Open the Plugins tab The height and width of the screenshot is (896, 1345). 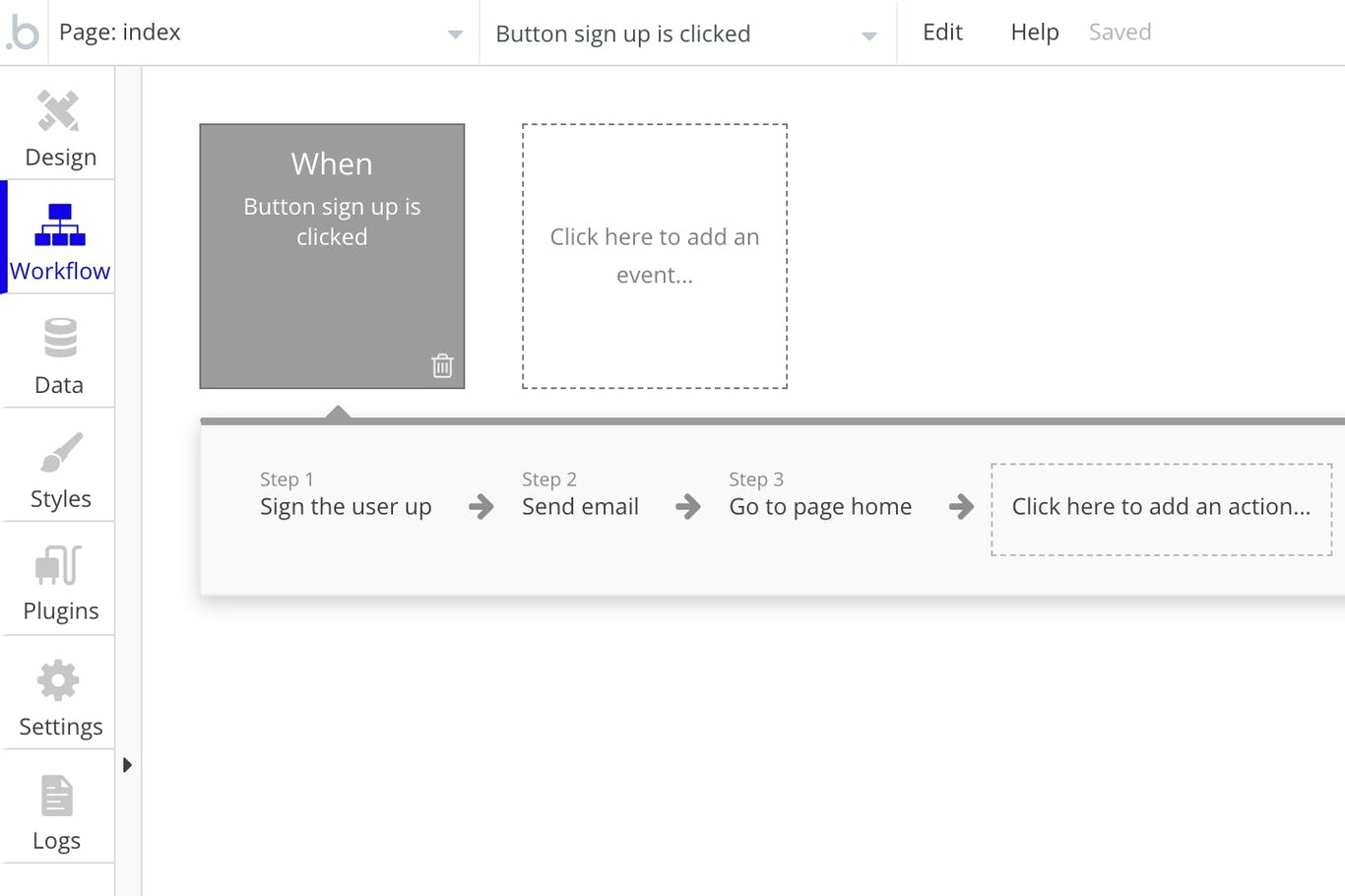click(59, 579)
